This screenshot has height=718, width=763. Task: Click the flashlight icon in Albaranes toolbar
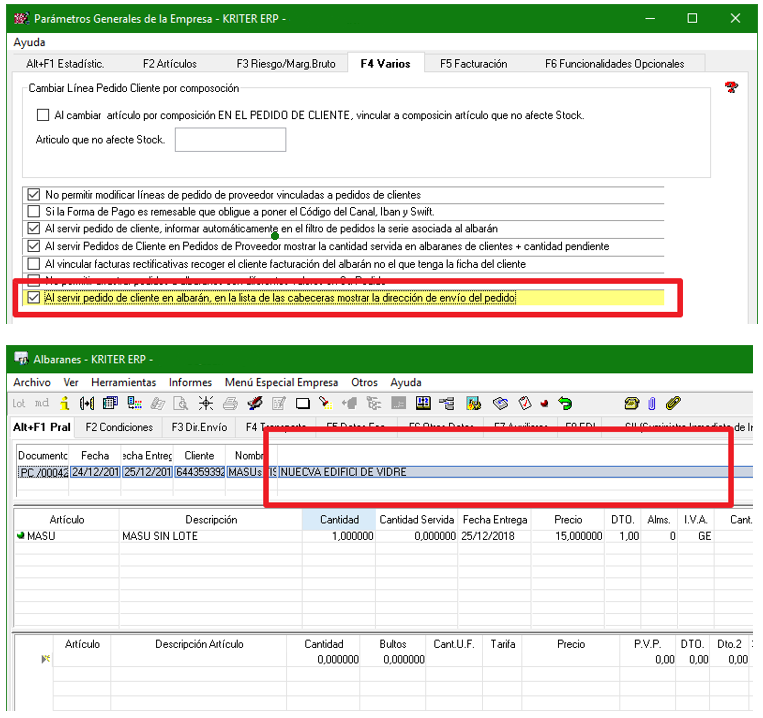[x=326, y=403]
